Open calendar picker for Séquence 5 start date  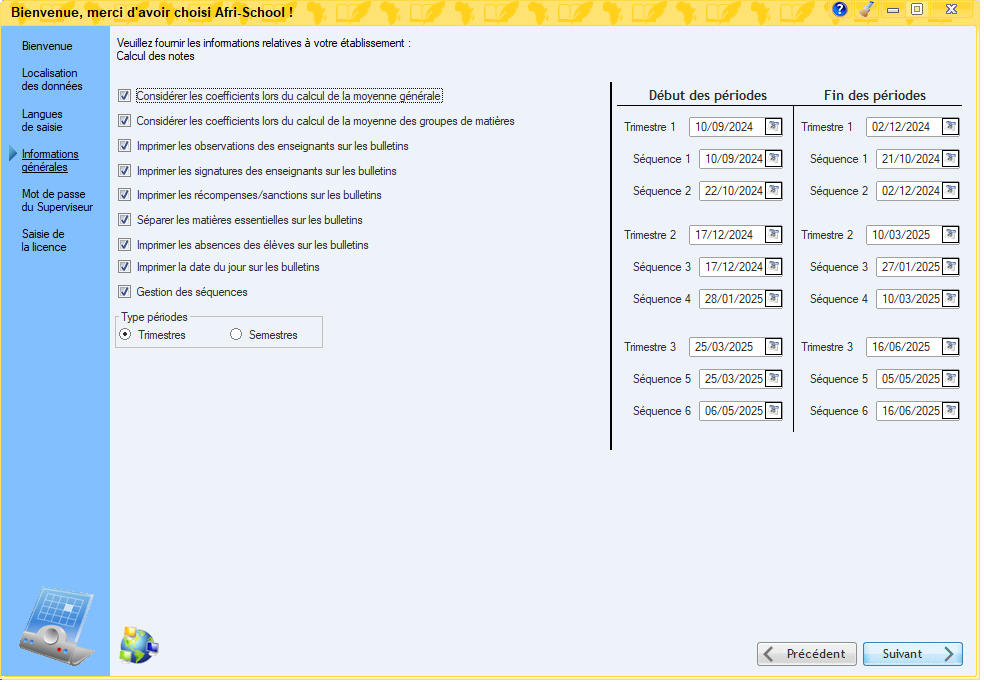(x=776, y=380)
